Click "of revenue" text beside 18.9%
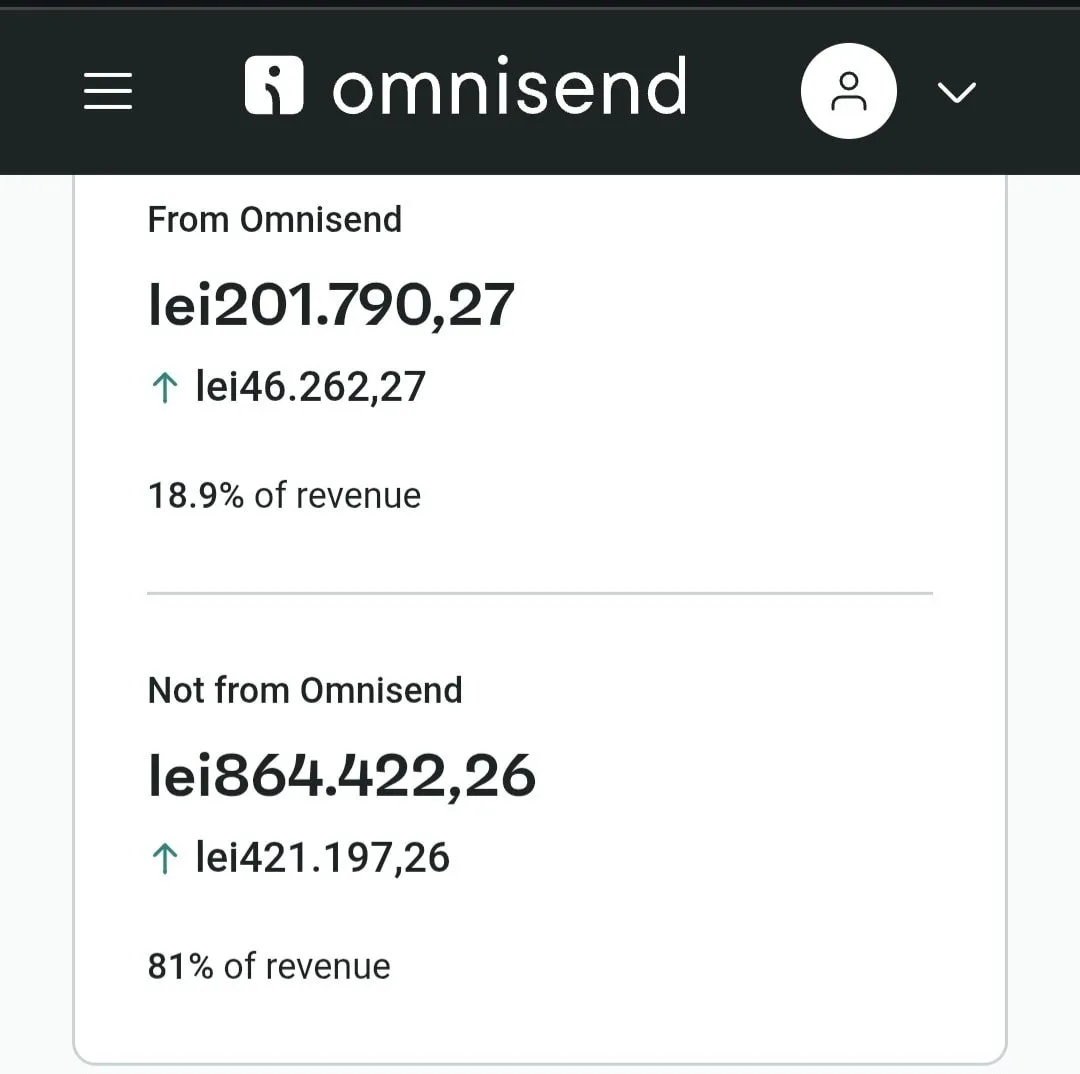Image resolution: width=1080 pixels, height=1074 pixels. pos(338,496)
